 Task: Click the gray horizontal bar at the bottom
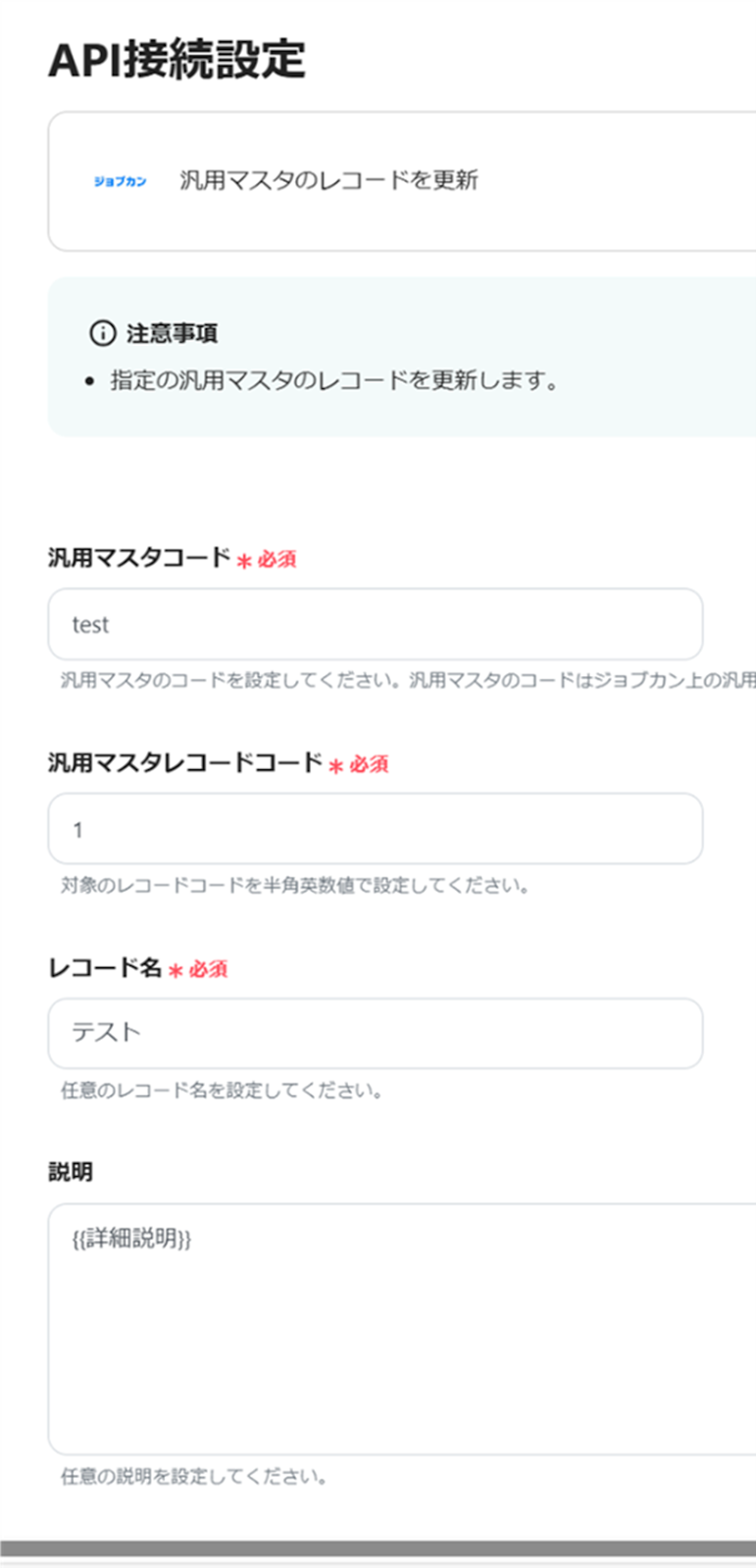tap(378, 1548)
